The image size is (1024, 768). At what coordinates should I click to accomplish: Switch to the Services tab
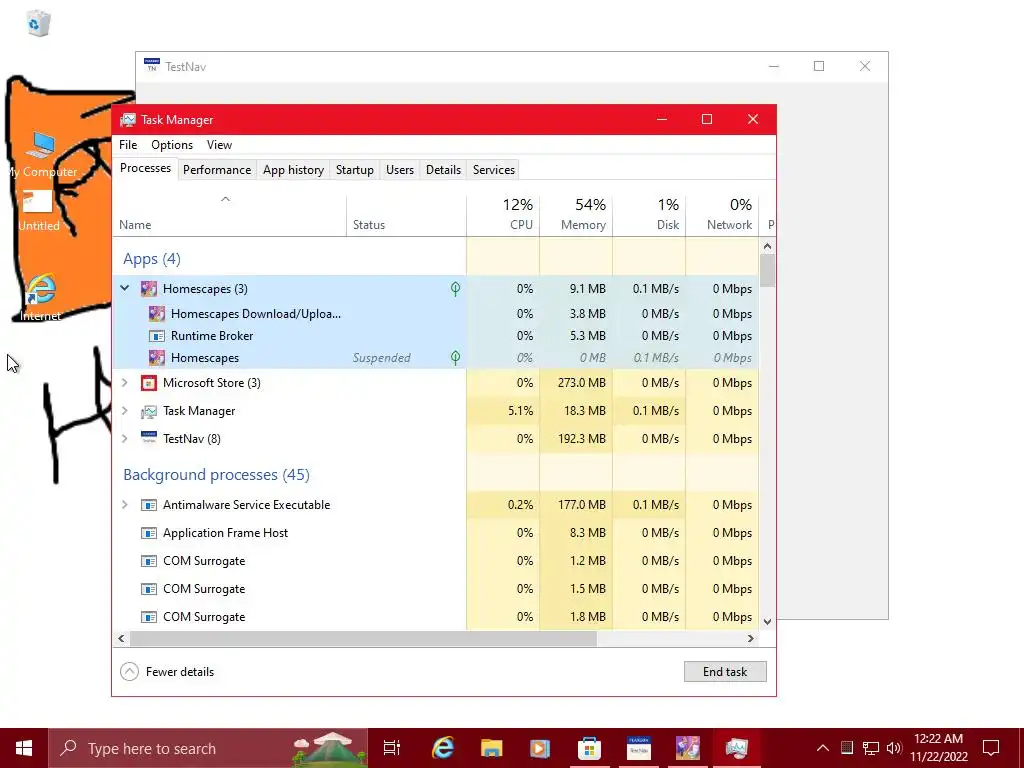click(x=494, y=170)
